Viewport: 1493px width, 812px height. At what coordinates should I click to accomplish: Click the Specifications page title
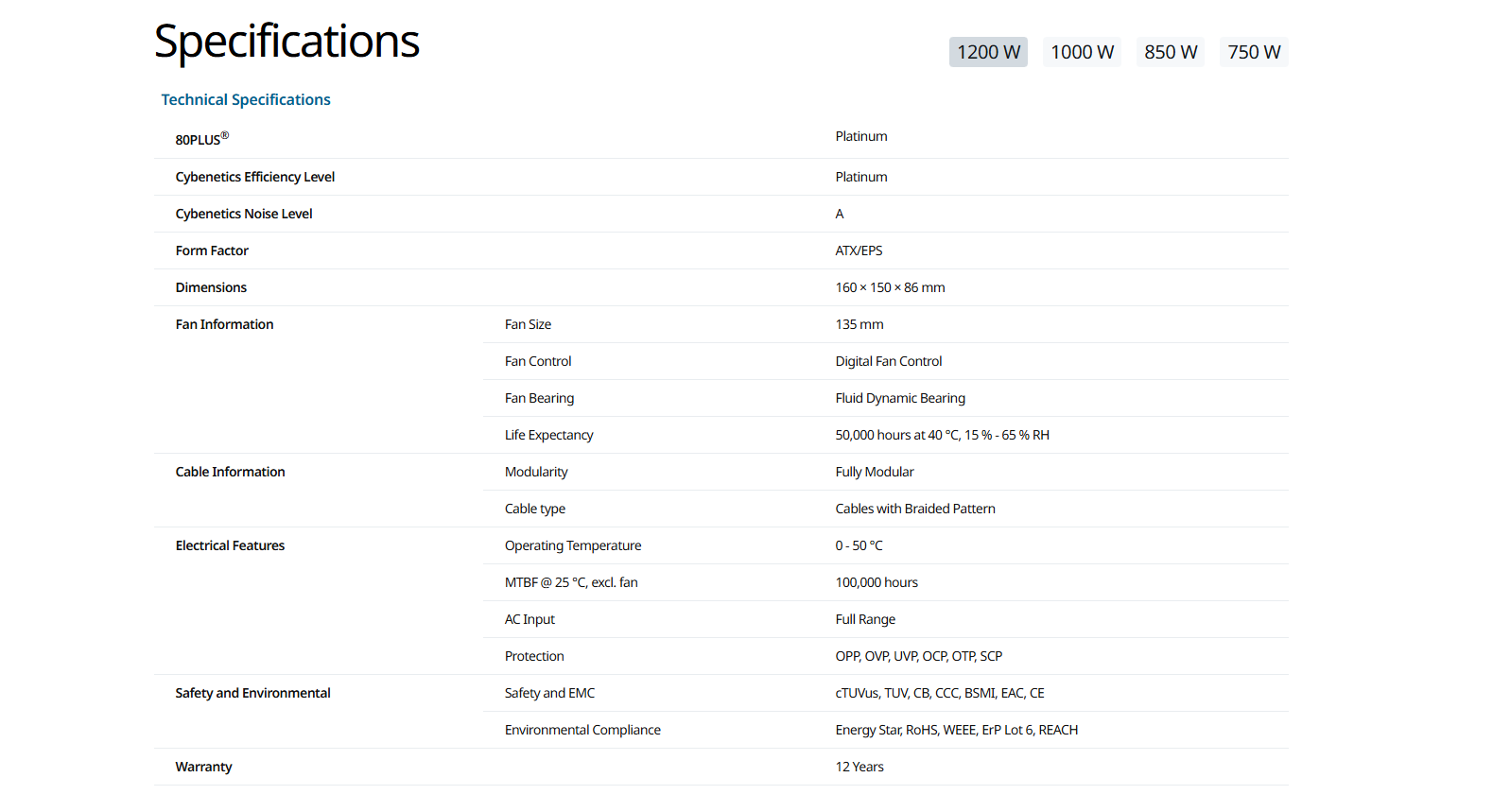(x=286, y=43)
